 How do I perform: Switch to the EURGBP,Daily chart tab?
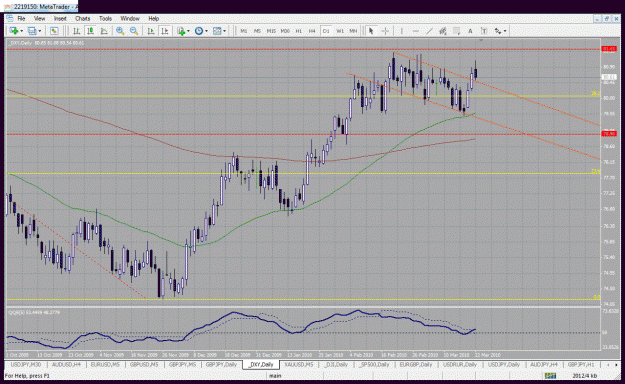pyautogui.click(x=416, y=364)
